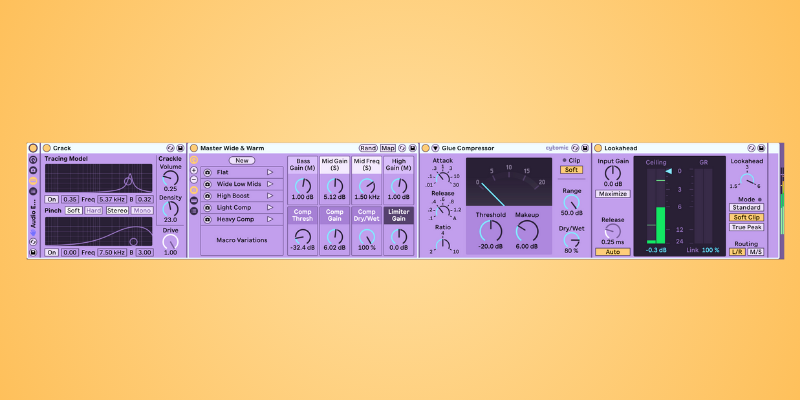The width and height of the screenshot is (800, 400).
Task: Set routing to M/S
Action: 756,252
